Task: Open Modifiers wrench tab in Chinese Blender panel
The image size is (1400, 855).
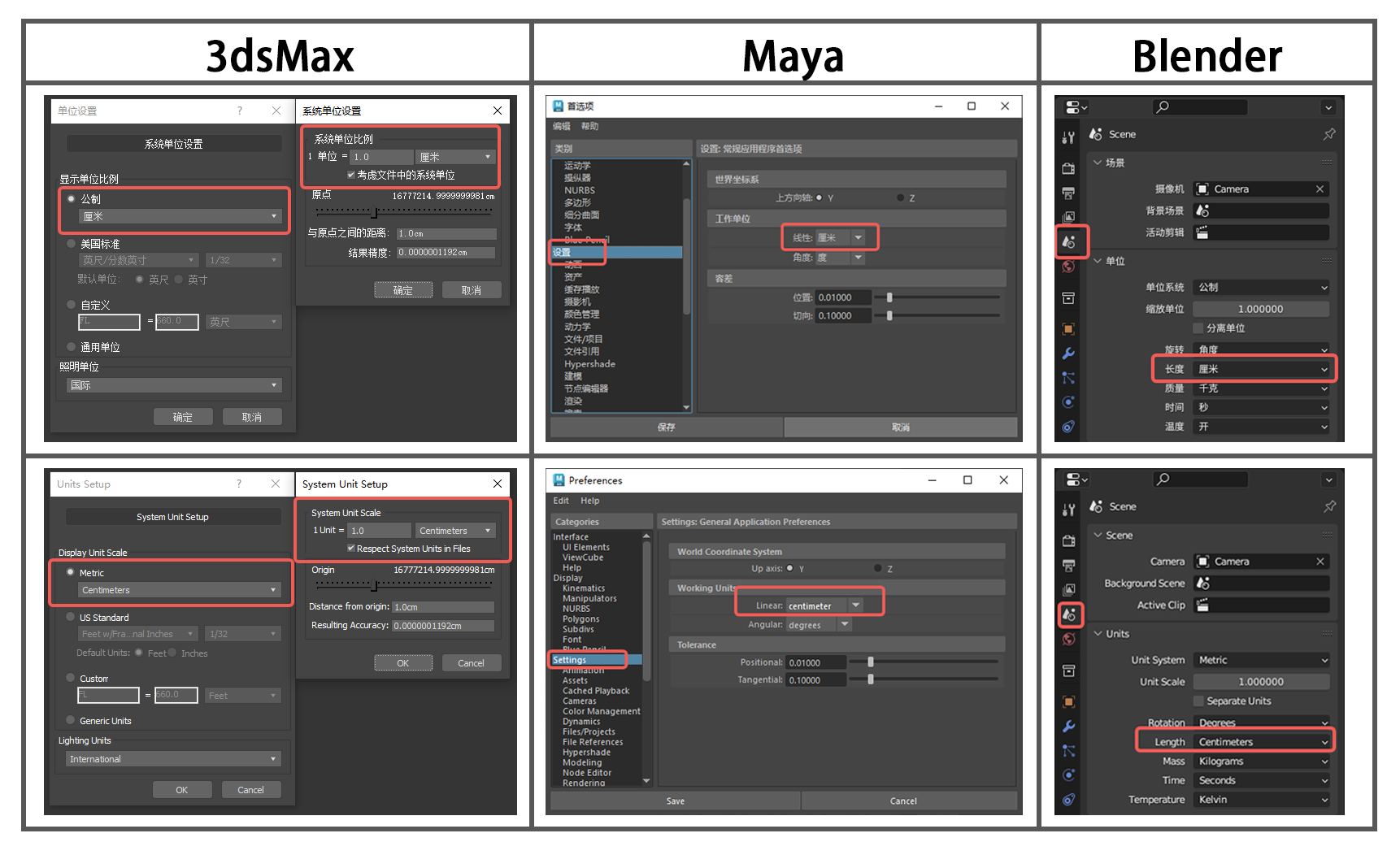Action: 1068,354
